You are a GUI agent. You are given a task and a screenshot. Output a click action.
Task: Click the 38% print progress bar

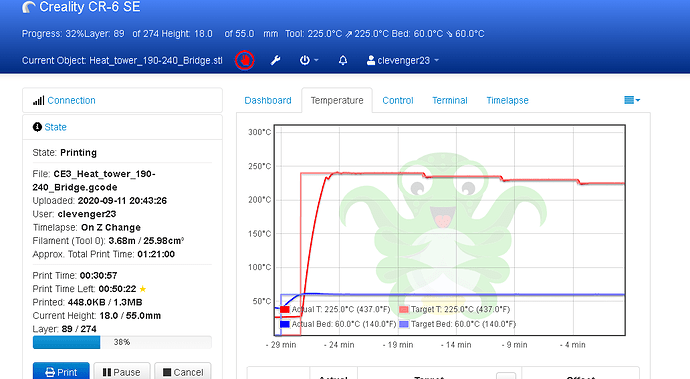click(122, 342)
